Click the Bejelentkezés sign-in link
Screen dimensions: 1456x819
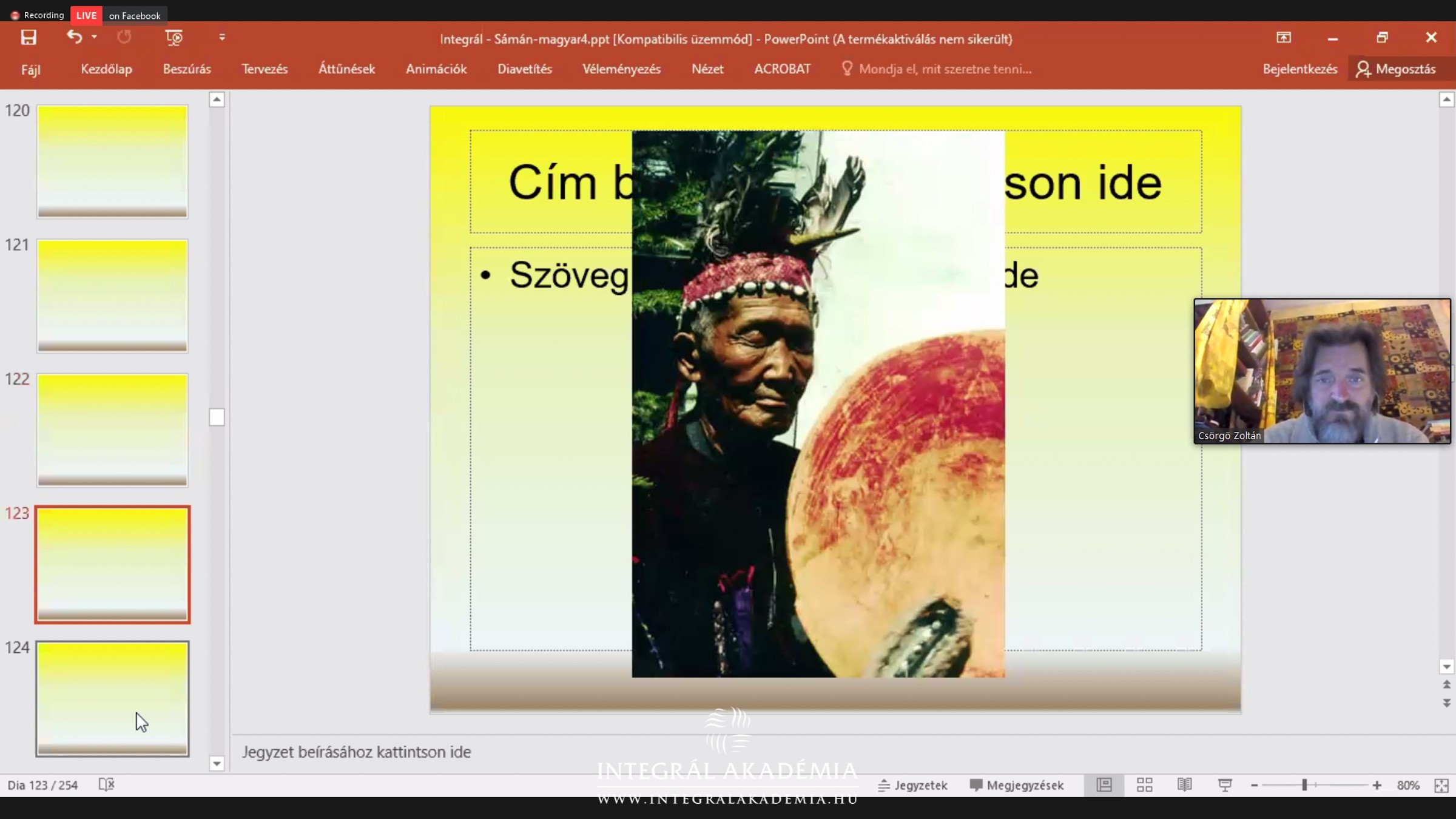(x=1299, y=69)
